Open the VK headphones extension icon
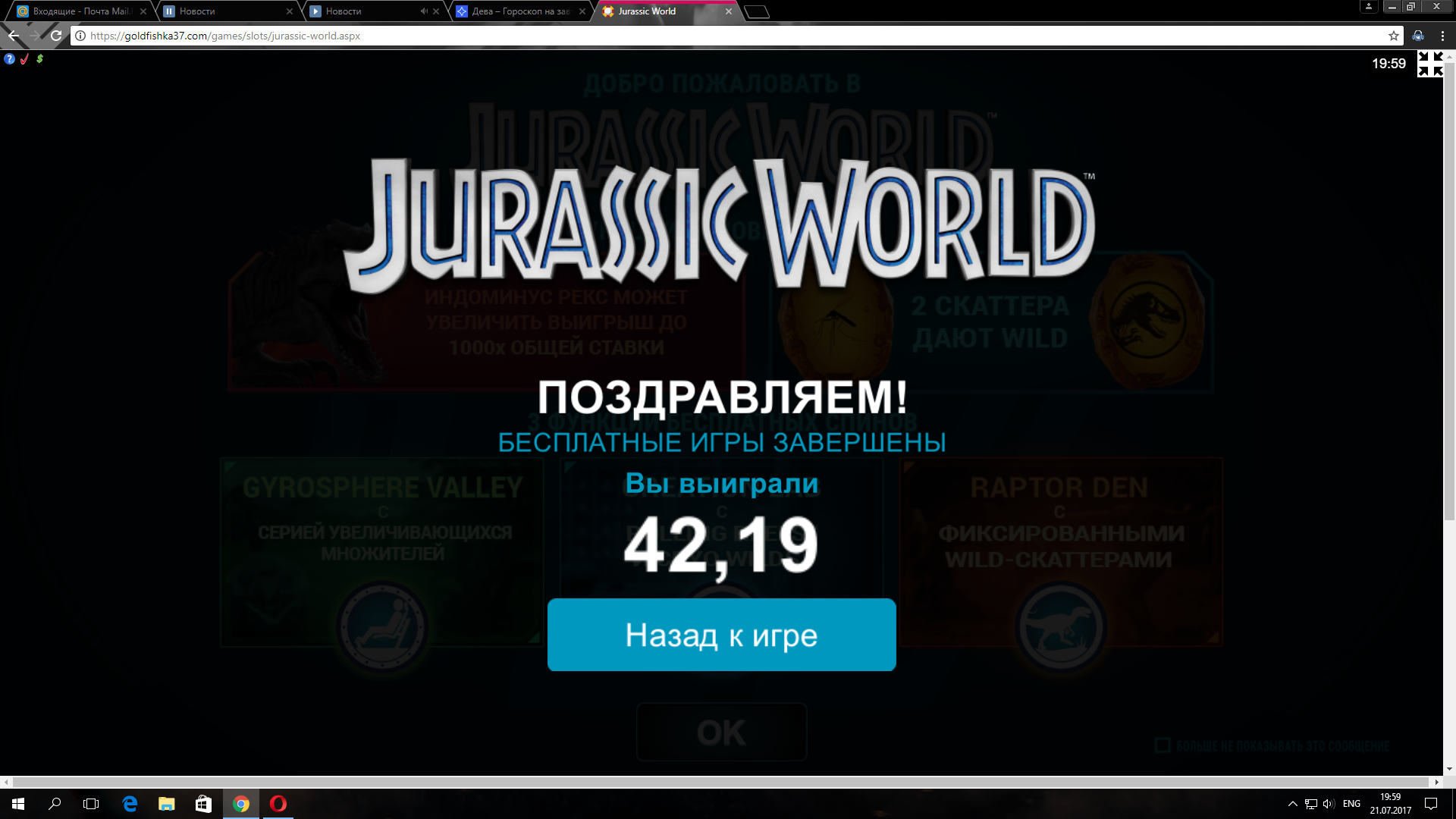 [x=1418, y=36]
